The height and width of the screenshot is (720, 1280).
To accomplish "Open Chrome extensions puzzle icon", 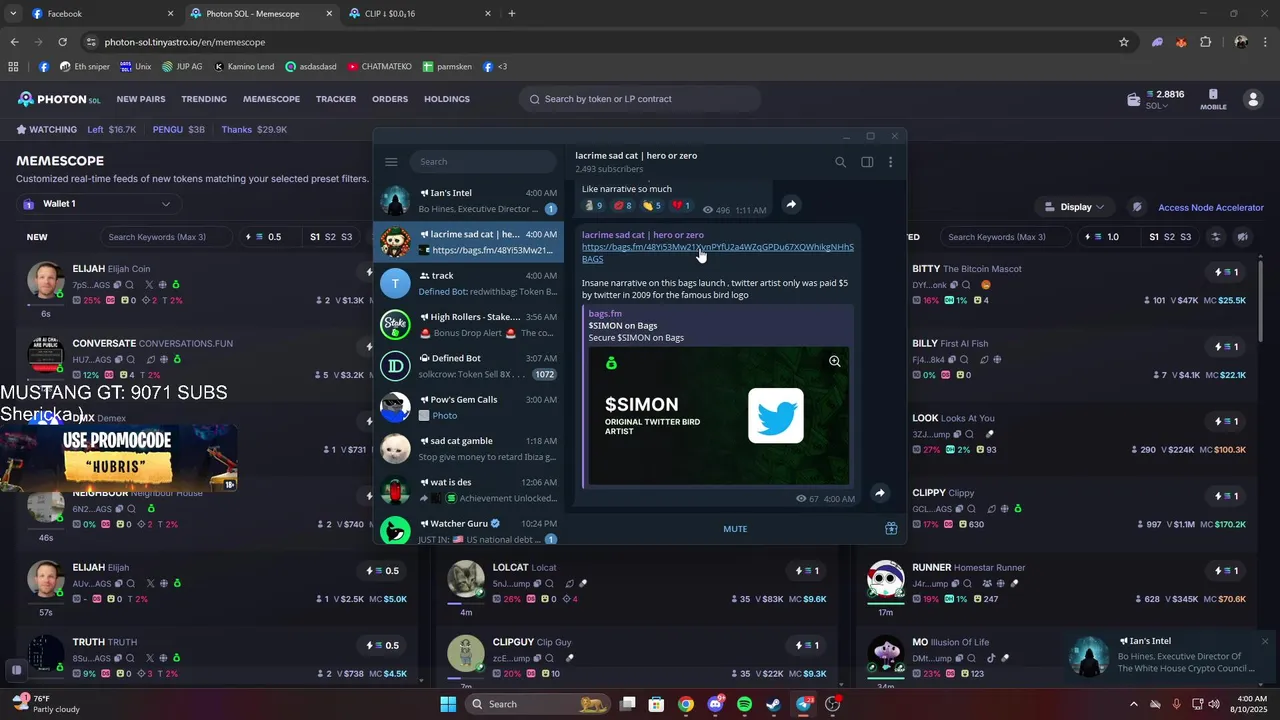I will point(1205,42).
